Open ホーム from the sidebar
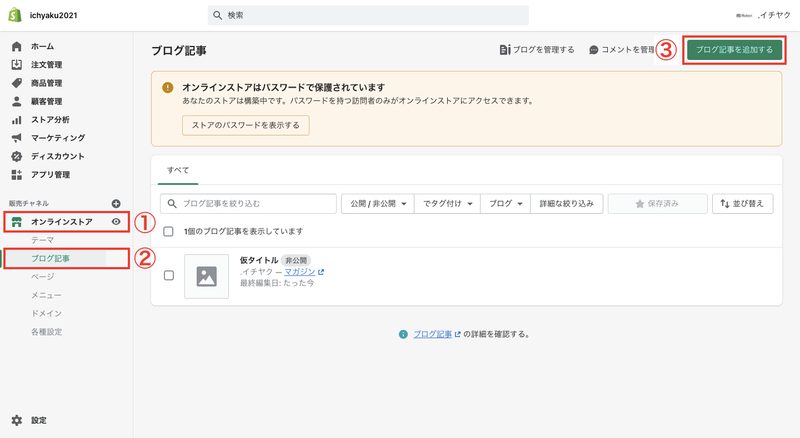 point(42,46)
